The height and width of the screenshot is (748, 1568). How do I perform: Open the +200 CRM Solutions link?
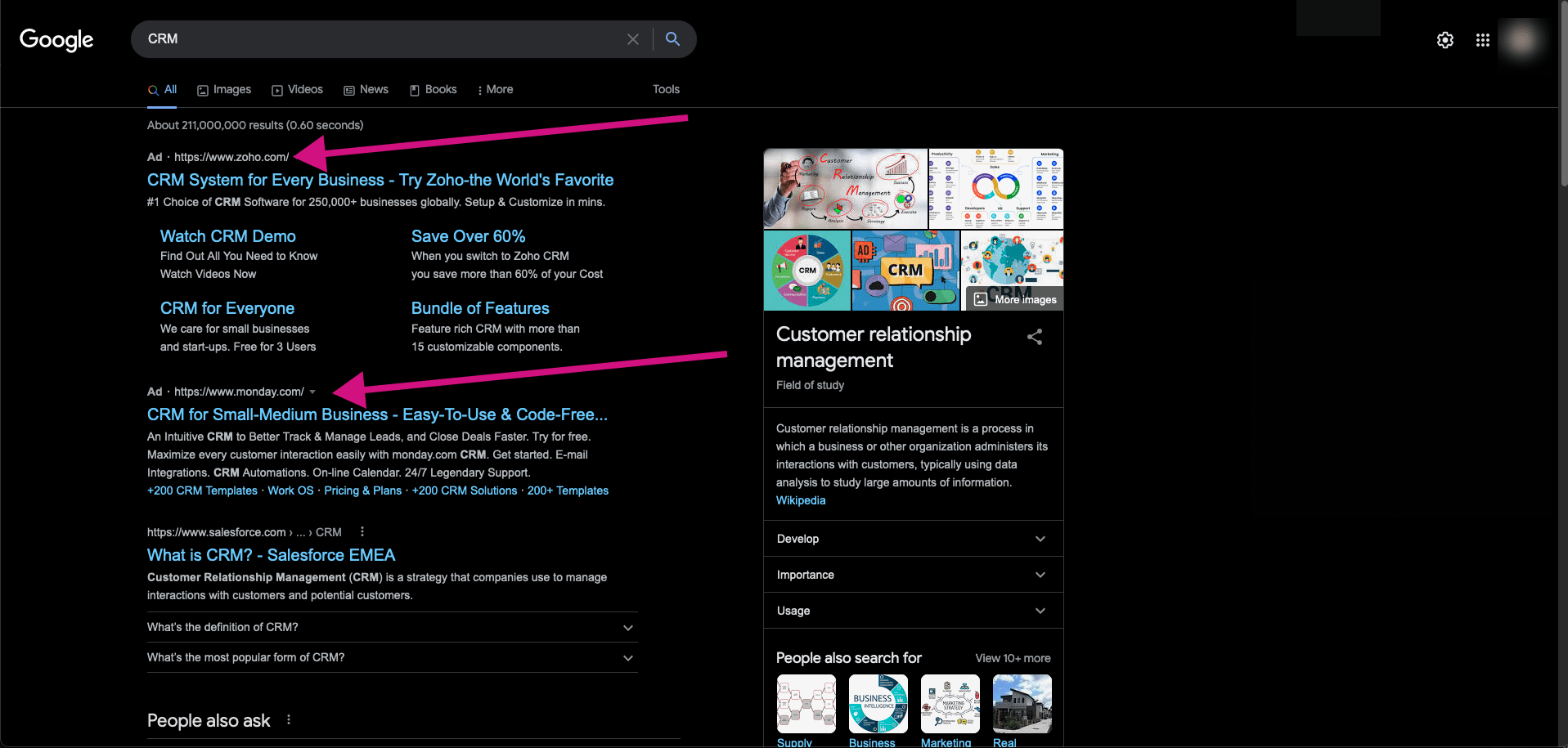(x=465, y=490)
